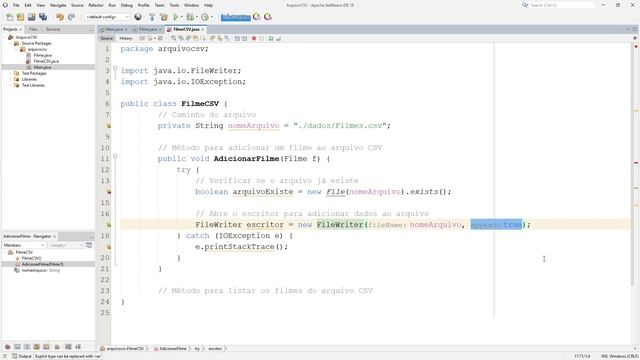Click the globe browser icon in toolbar
This screenshot has width=640, height=360.
click(x=138, y=17)
